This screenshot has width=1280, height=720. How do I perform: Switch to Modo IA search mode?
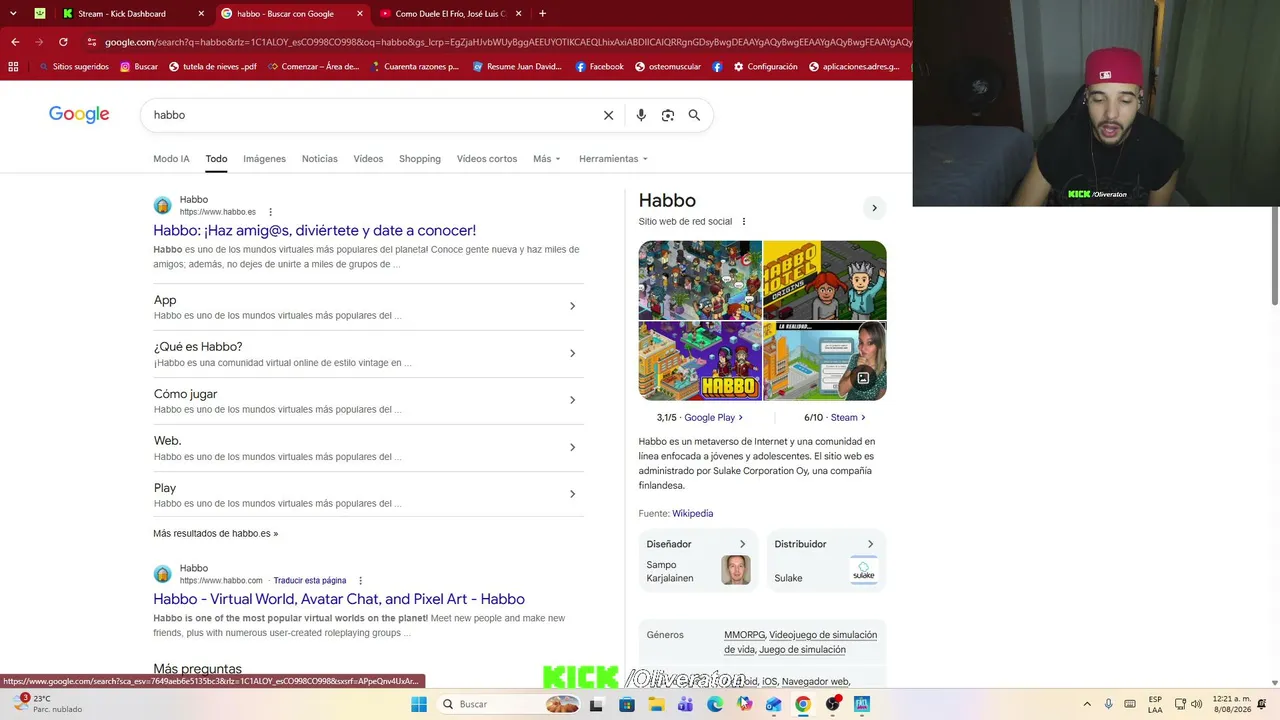171,159
